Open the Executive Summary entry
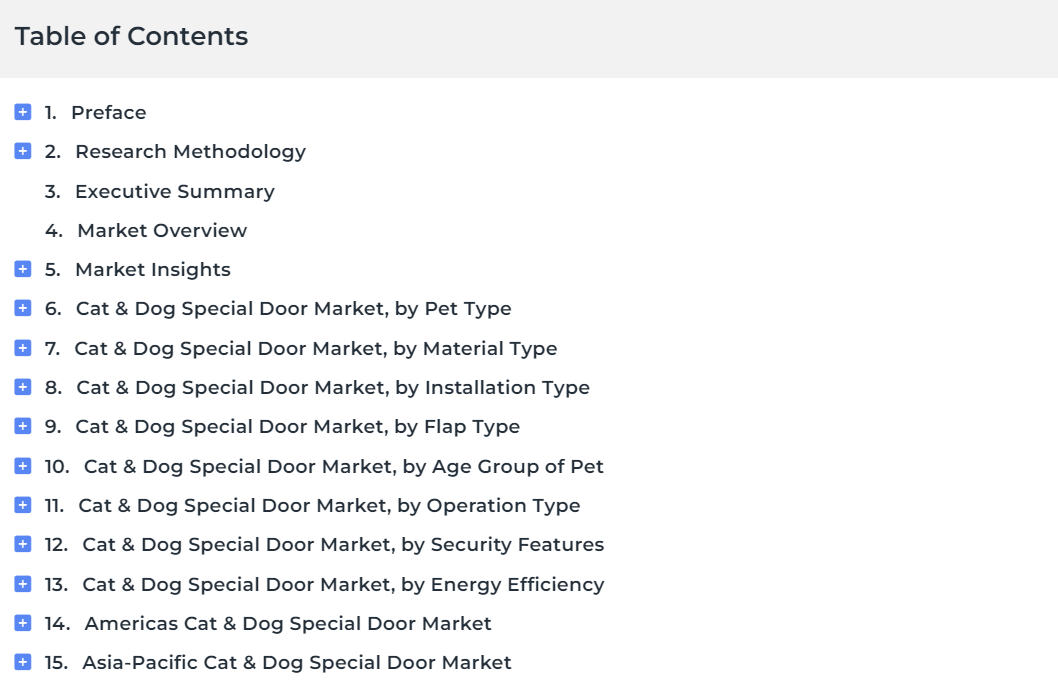The image size is (1058, 682). coord(175,192)
